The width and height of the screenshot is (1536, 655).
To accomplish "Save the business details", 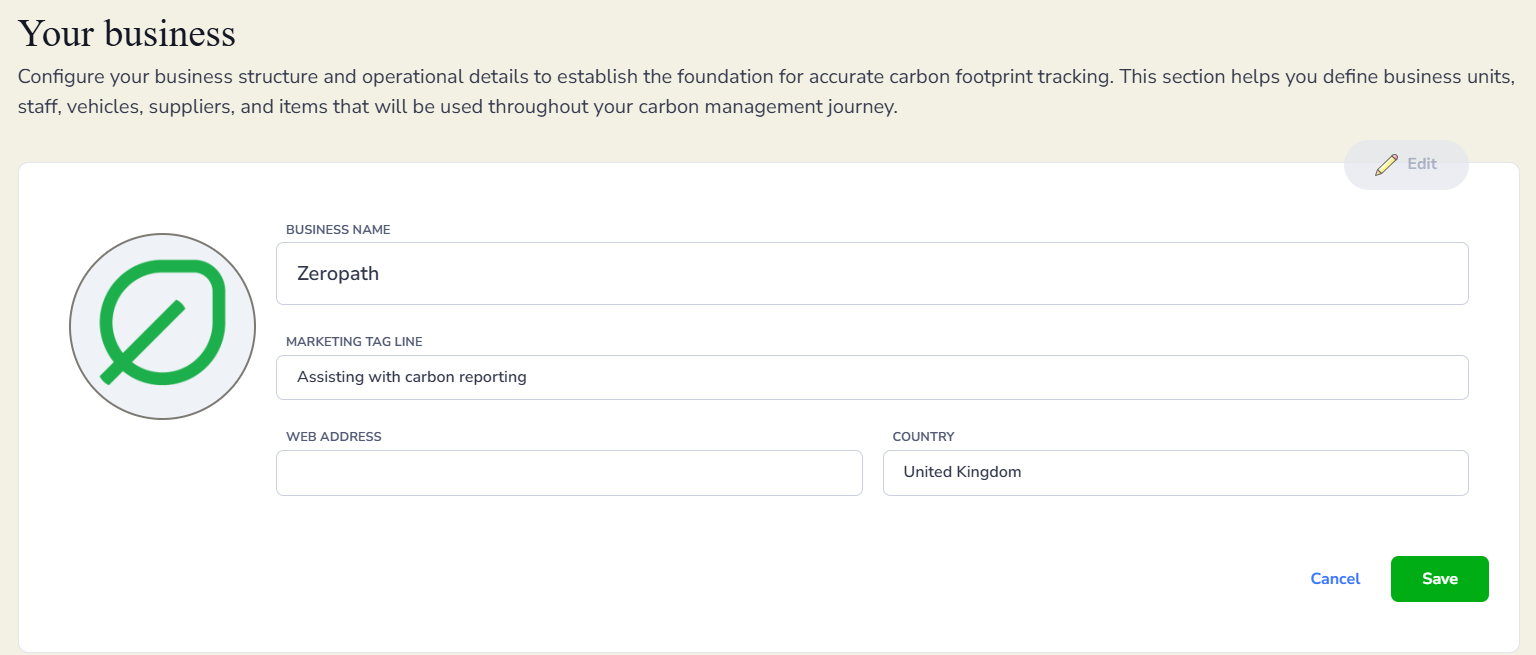I will pos(1439,579).
